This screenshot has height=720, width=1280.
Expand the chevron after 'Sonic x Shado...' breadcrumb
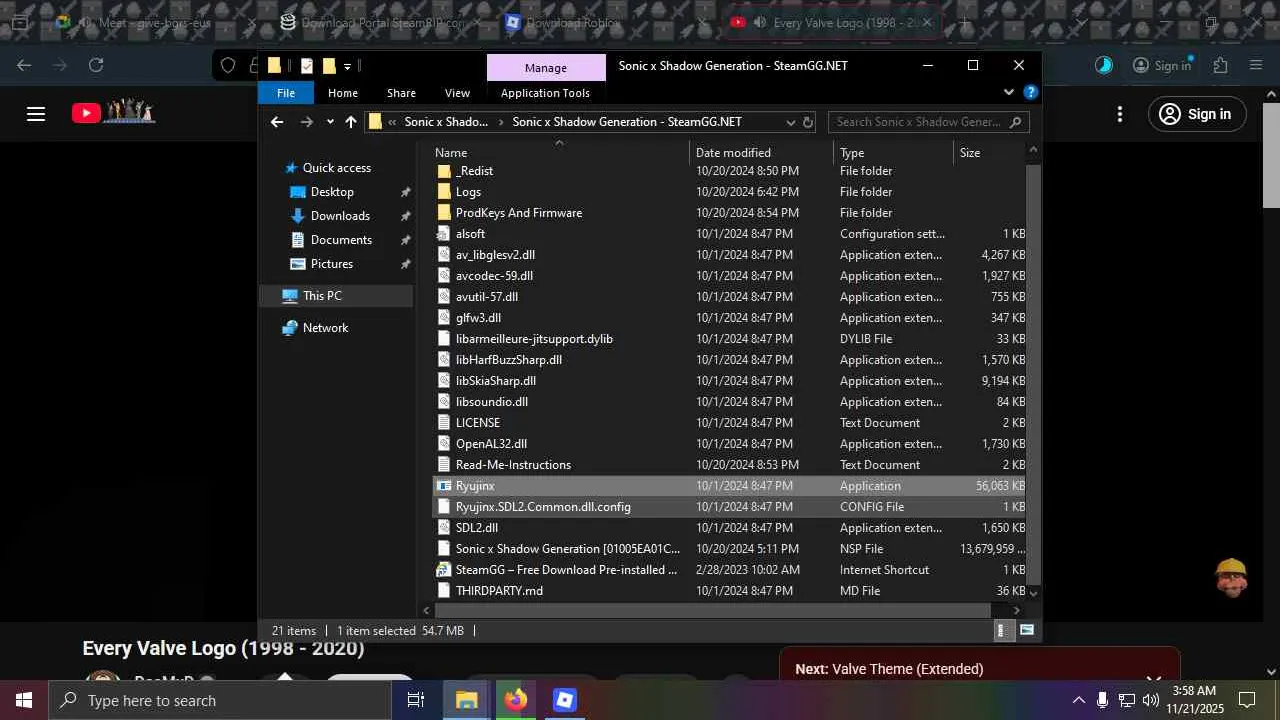500,122
